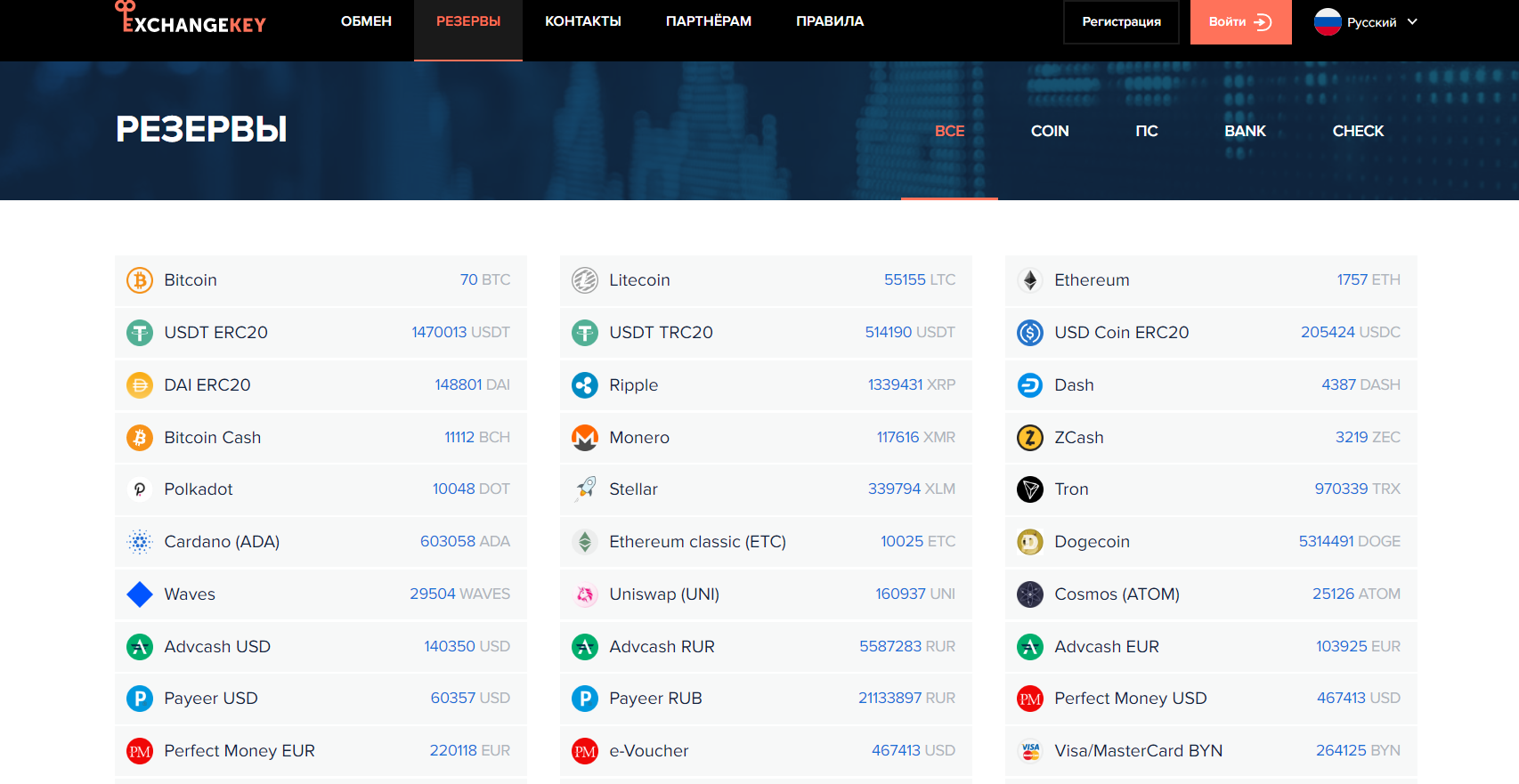
Task: Click the 10048 DOT reserve amount
Action: click(x=471, y=489)
